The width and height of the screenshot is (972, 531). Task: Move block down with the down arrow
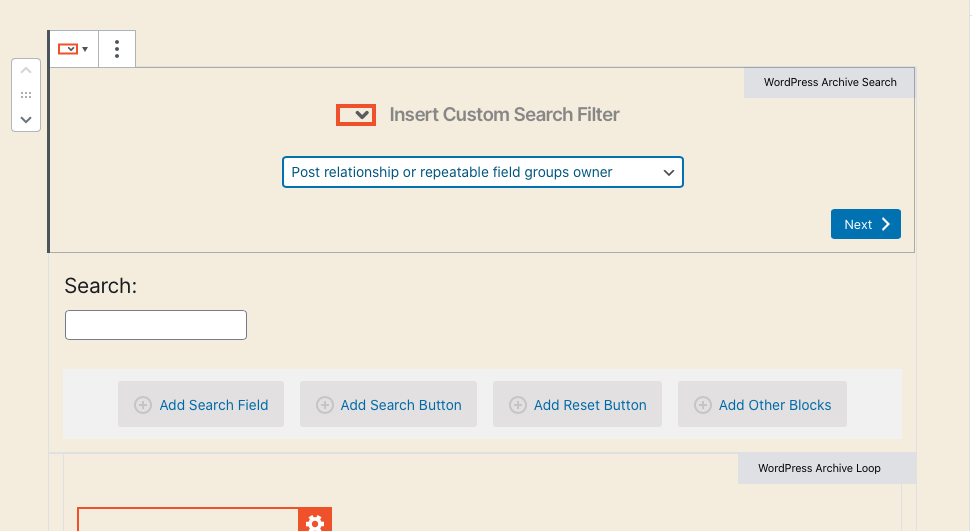pyautogui.click(x=26, y=120)
